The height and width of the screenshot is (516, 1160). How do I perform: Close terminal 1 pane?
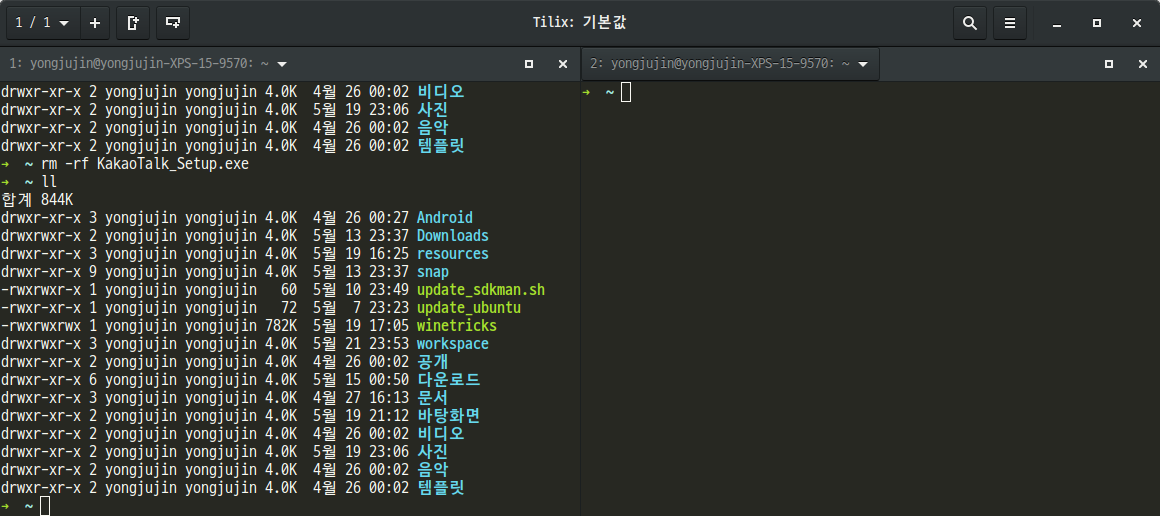[x=562, y=64]
